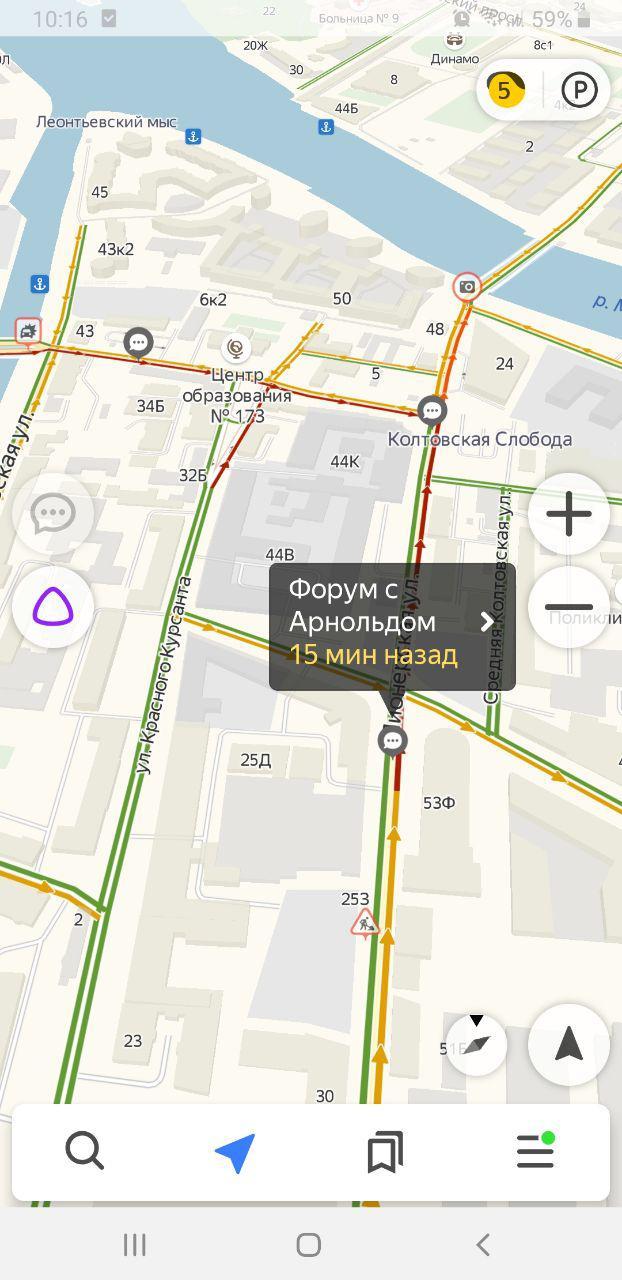Open bookmarks icon in bottom bar
622x1280 pixels.
point(385,1152)
